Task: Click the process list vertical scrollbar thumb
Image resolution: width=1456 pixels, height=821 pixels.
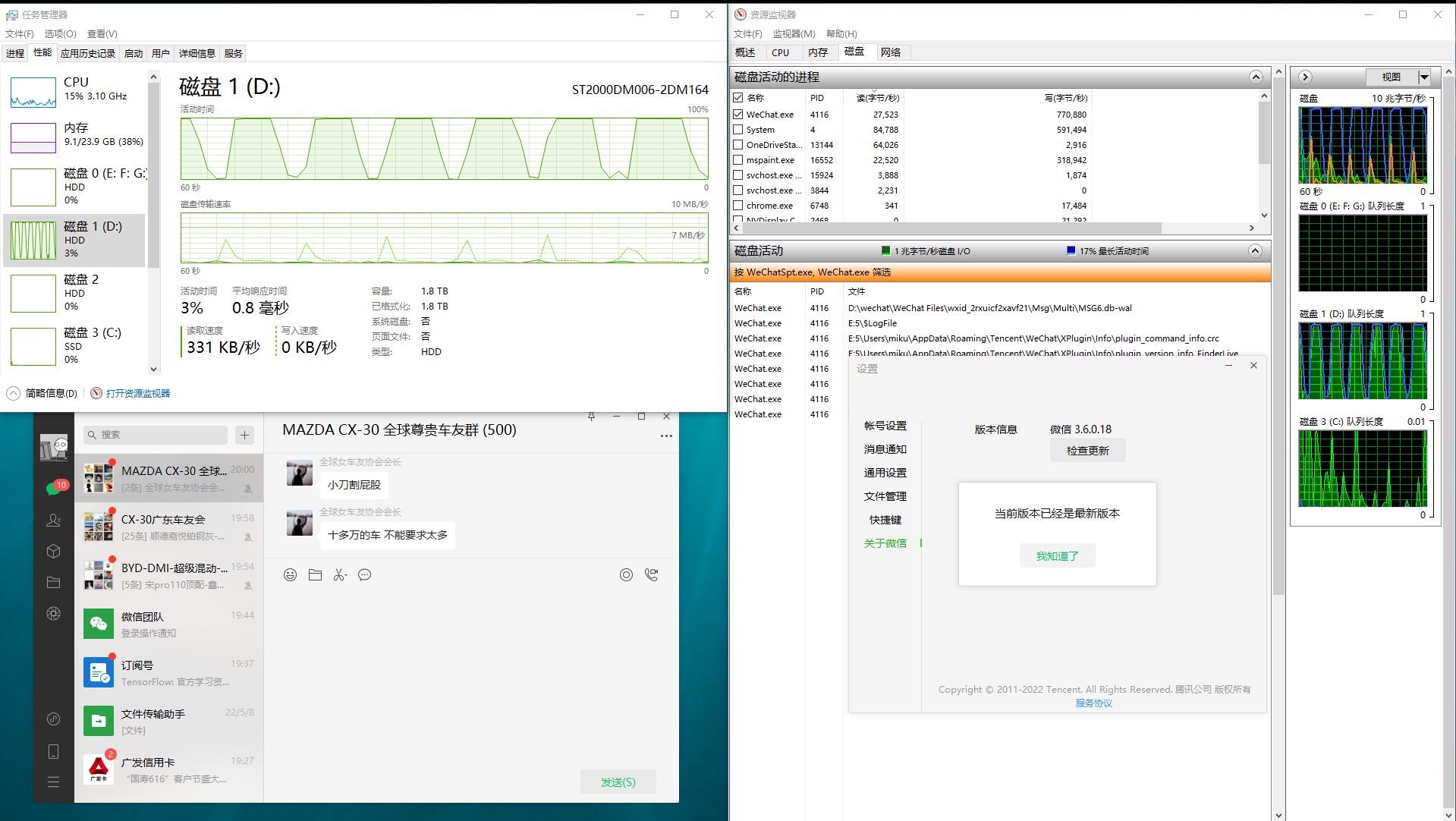Action: (1264, 133)
